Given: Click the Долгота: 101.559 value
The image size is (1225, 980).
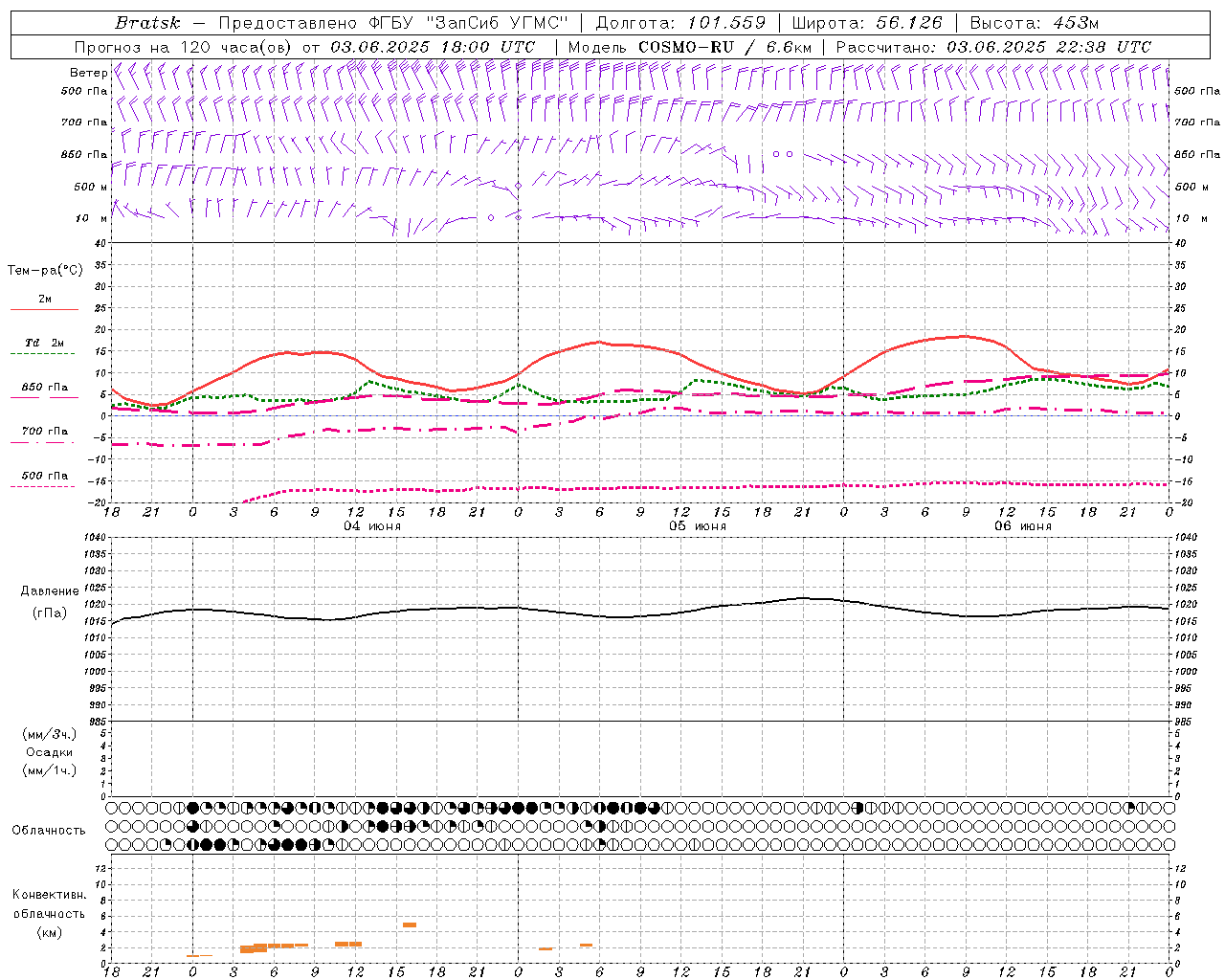Looking at the screenshot, I should click(681, 23).
